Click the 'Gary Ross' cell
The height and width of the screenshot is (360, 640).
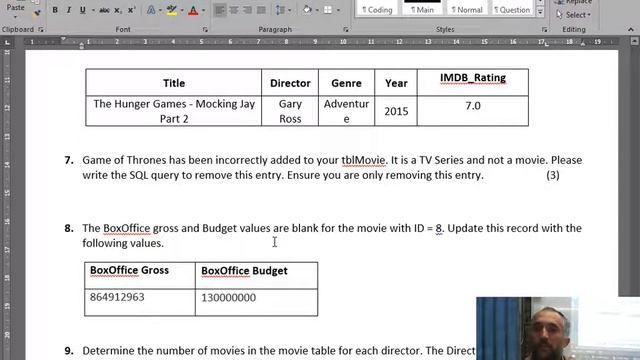tap(290, 111)
